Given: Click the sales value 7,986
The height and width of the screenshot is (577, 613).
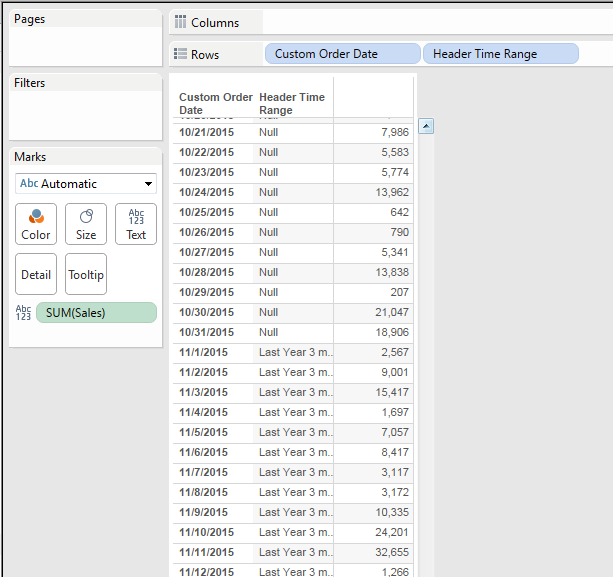Looking at the screenshot, I should (395, 132).
